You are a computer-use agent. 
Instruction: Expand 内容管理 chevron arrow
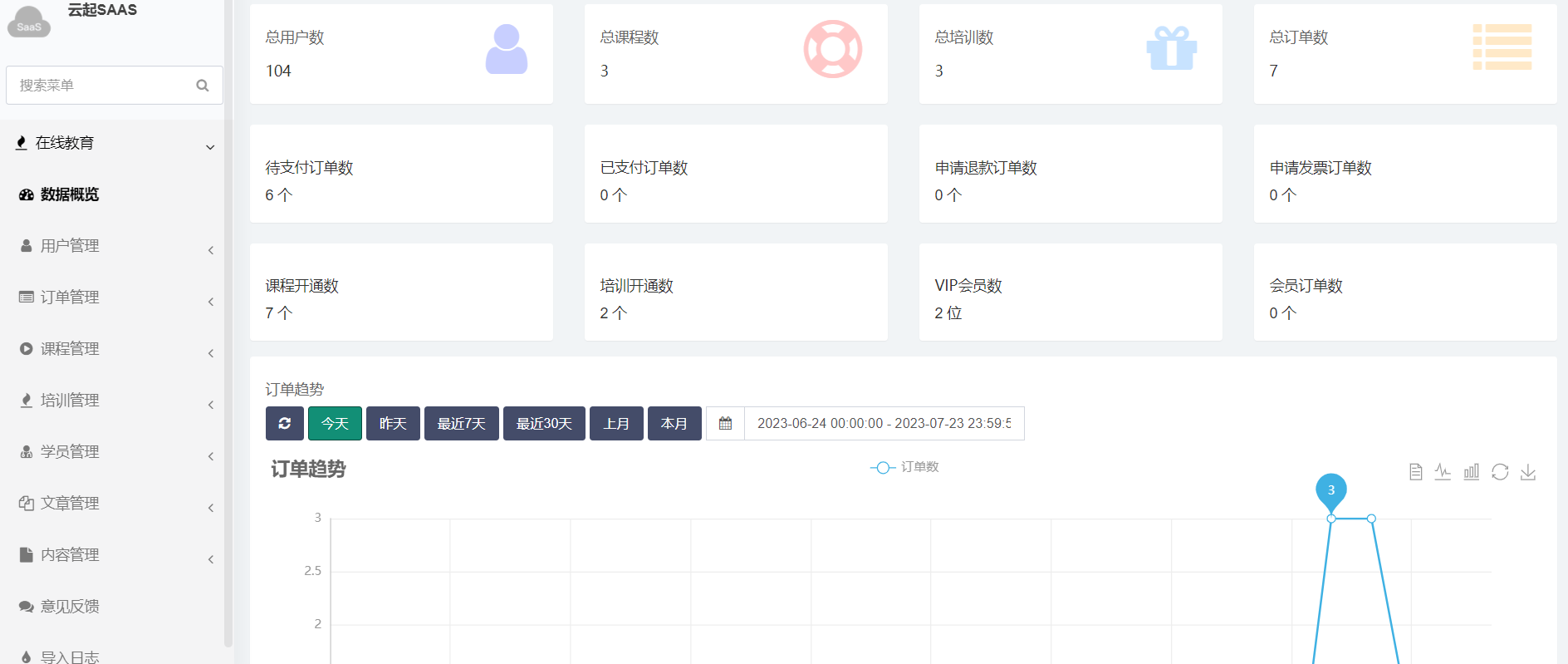[211, 559]
